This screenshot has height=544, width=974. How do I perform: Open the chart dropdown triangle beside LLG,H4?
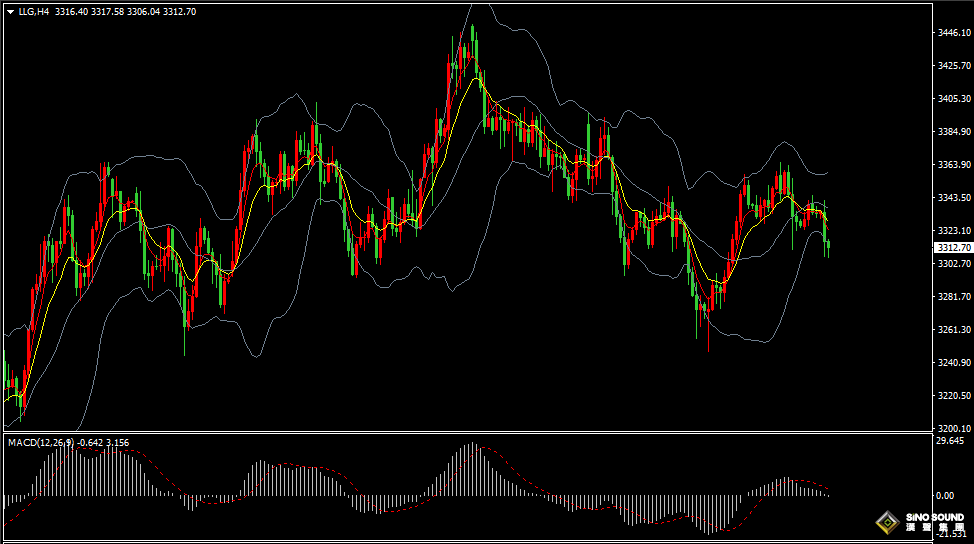(x=10, y=11)
